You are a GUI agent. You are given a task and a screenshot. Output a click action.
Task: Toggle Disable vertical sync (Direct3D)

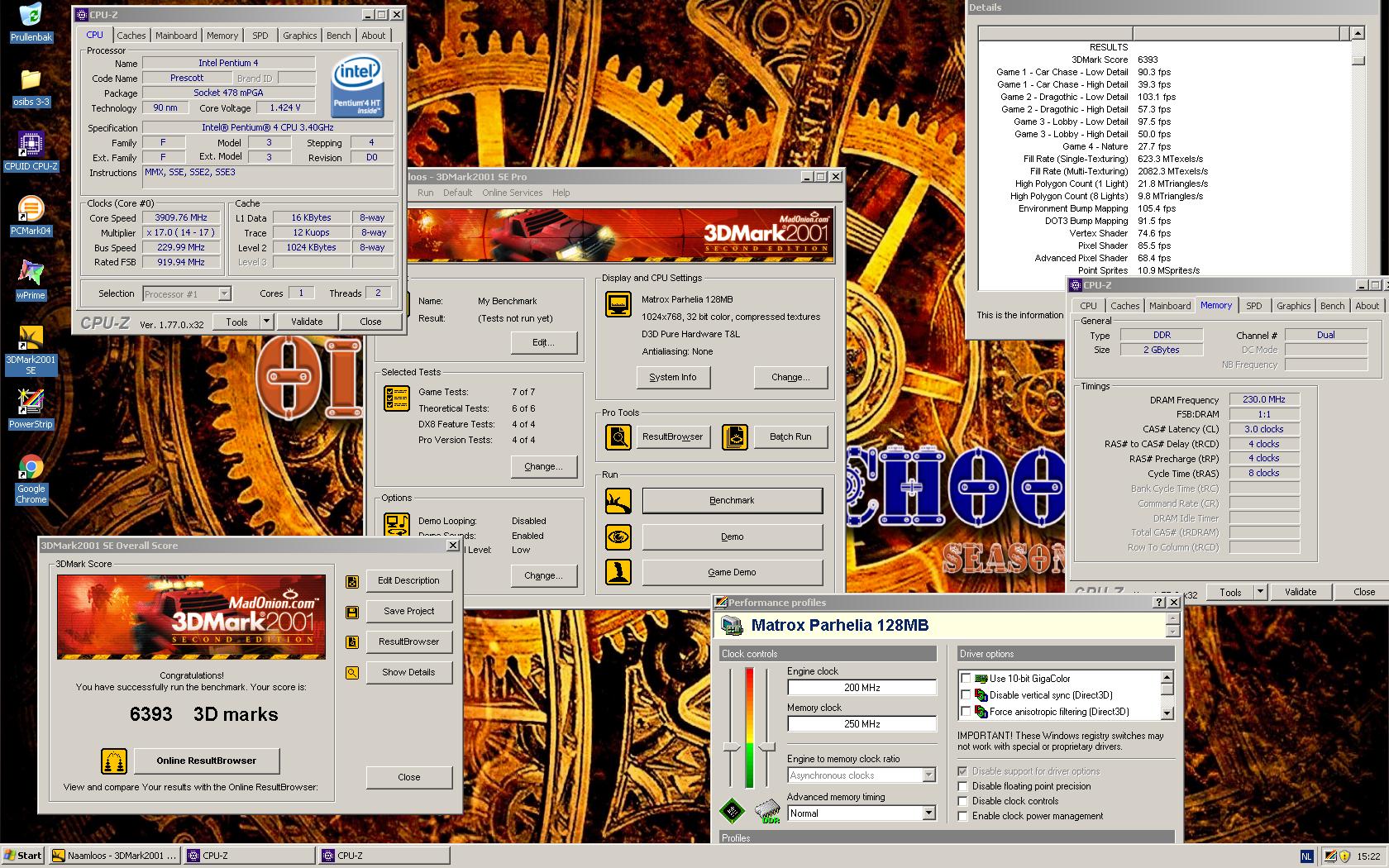point(966,695)
